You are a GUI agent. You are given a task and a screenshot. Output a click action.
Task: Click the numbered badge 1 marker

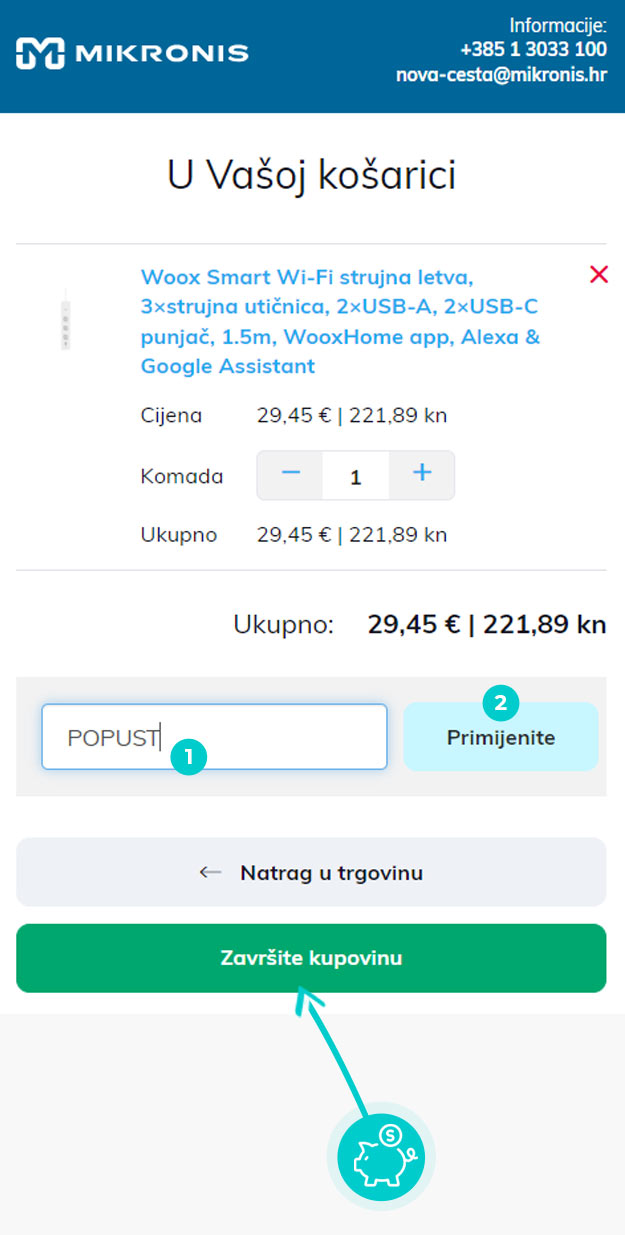tap(188, 755)
